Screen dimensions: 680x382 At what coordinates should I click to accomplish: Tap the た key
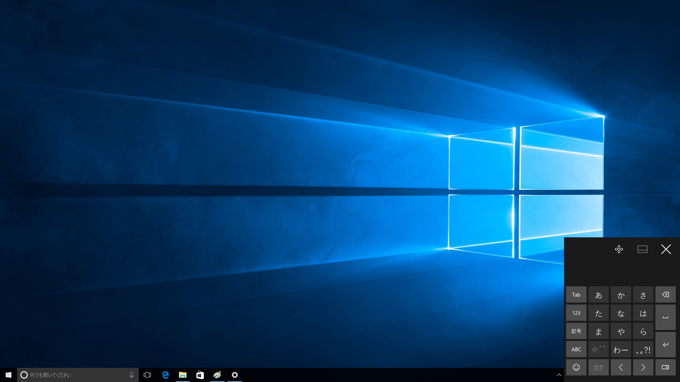coord(598,313)
